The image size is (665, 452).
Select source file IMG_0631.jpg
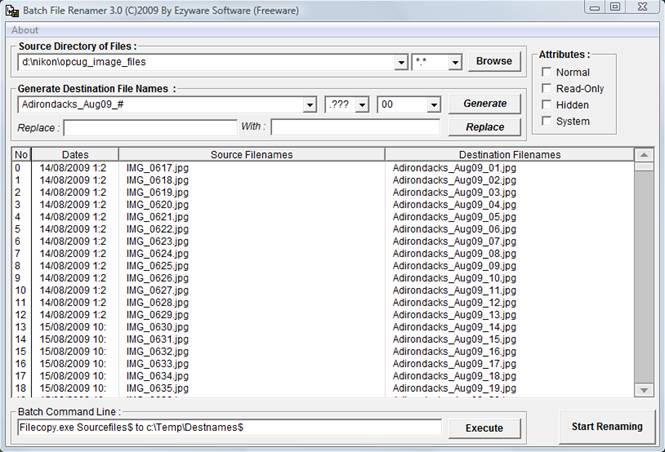point(157,339)
